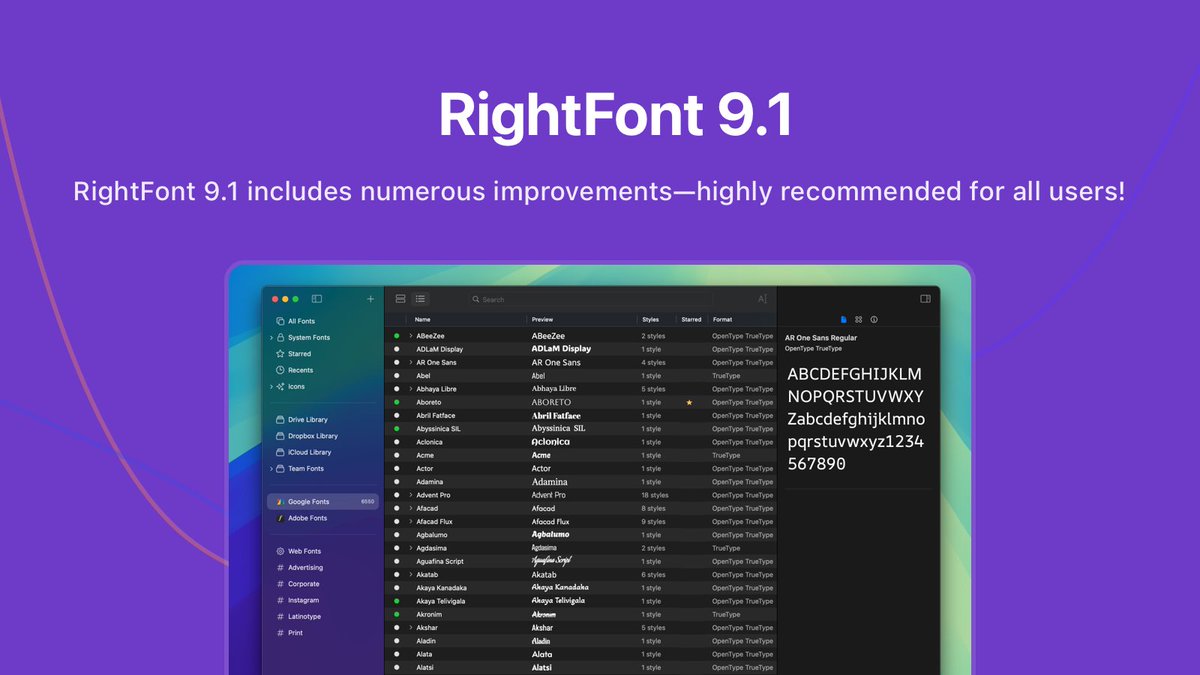The height and width of the screenshot is (675, 1200).
Task: Toggle activation dot for ABeeZee
Action: coord(396,336)
